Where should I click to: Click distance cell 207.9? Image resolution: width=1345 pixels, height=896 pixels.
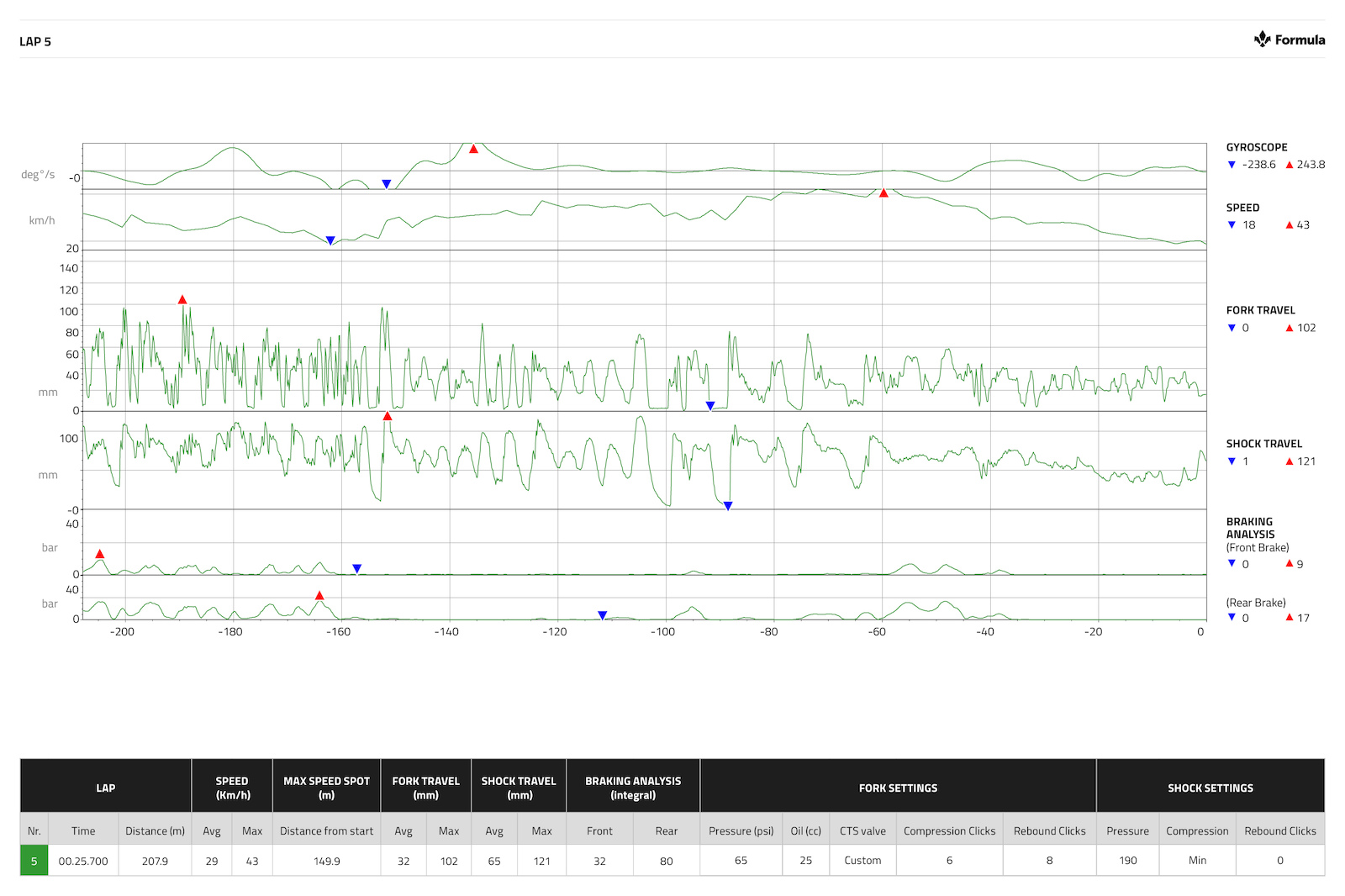pyautogui.click(x=155, y=861)
